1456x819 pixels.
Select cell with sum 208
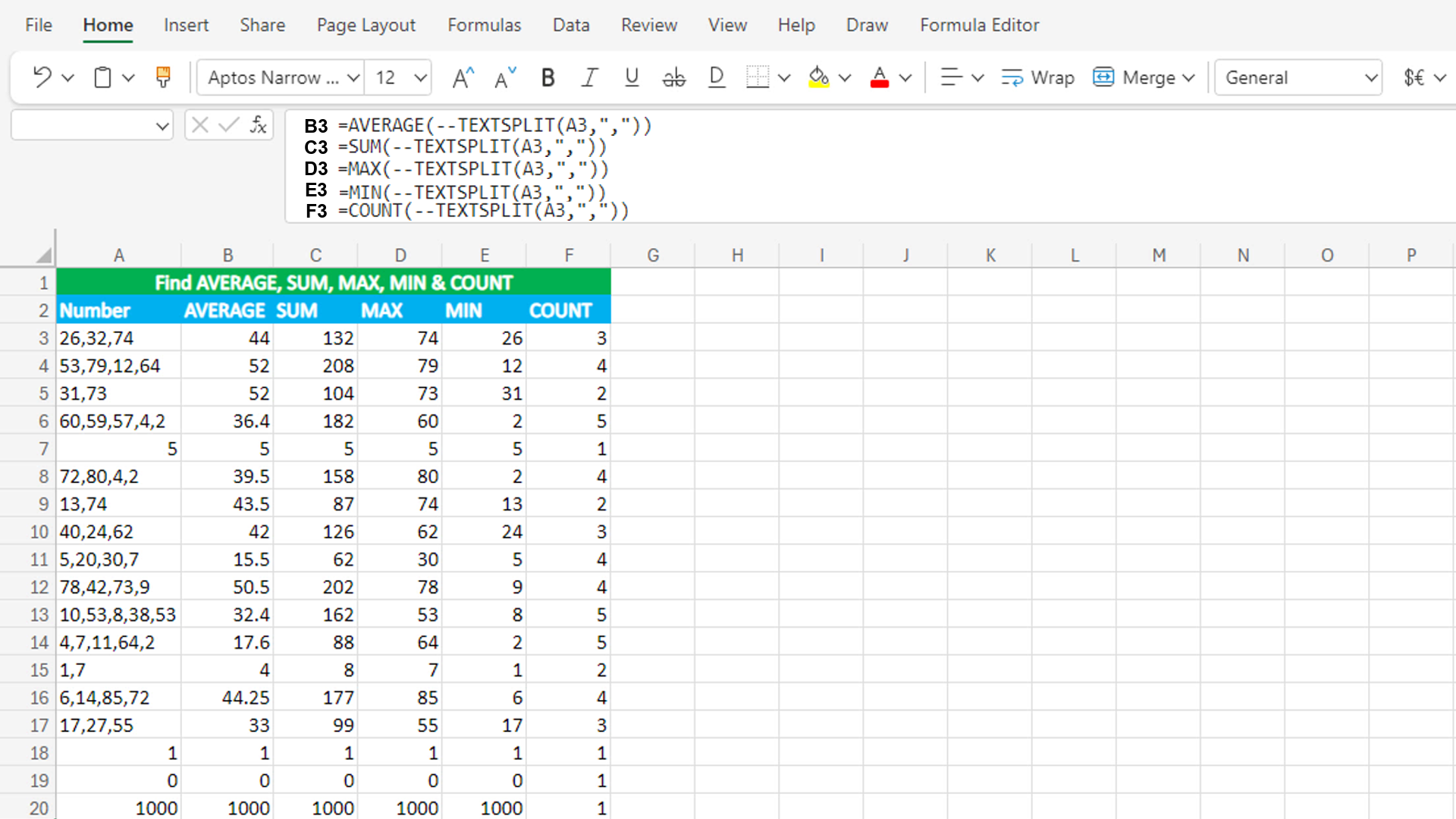coord(315,366)
